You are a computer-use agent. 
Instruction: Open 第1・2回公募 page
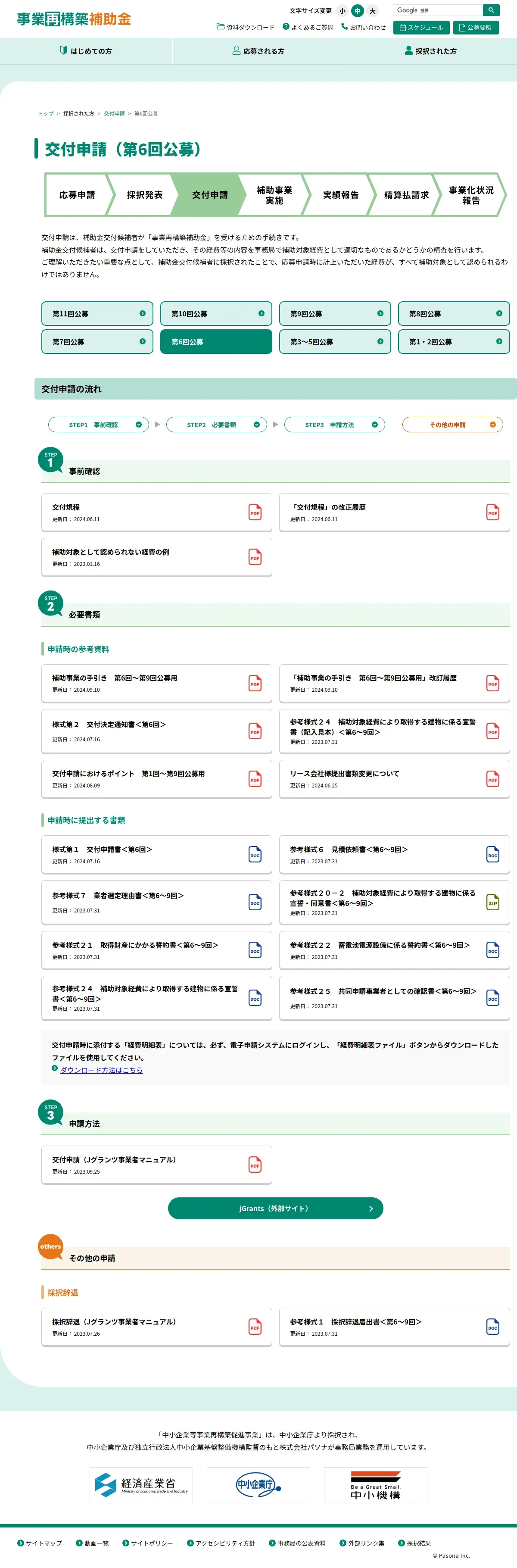coord(454,341)
